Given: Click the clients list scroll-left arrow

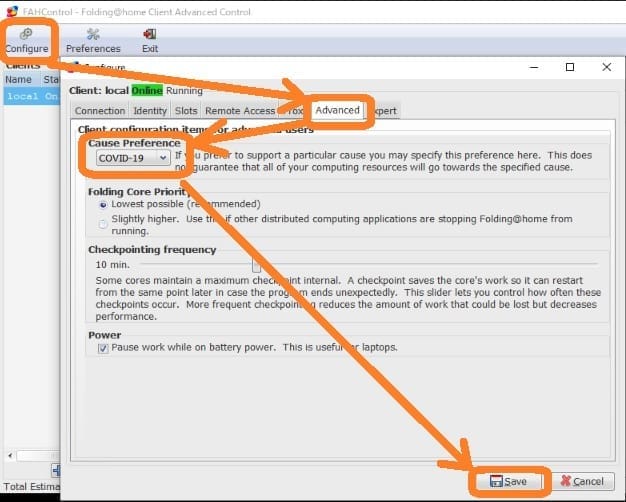Looking at the screenshot, I should [x=10, y=455].
